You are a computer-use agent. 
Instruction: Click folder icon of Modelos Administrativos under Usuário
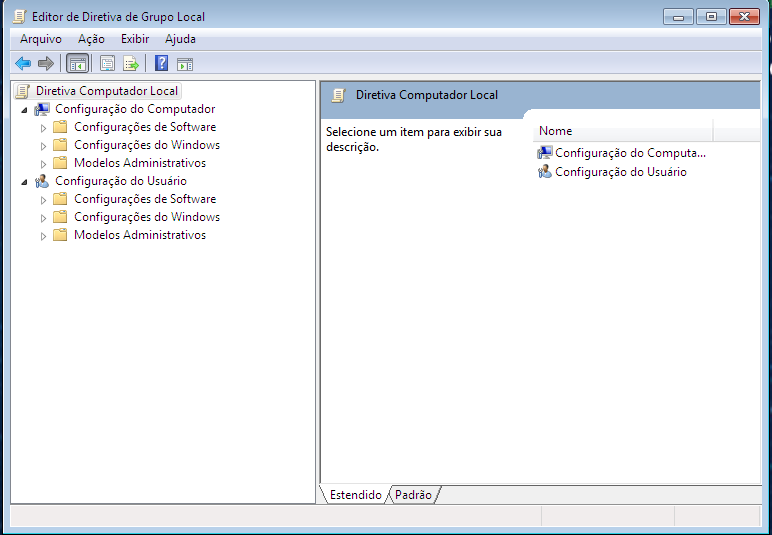point(60,235)
